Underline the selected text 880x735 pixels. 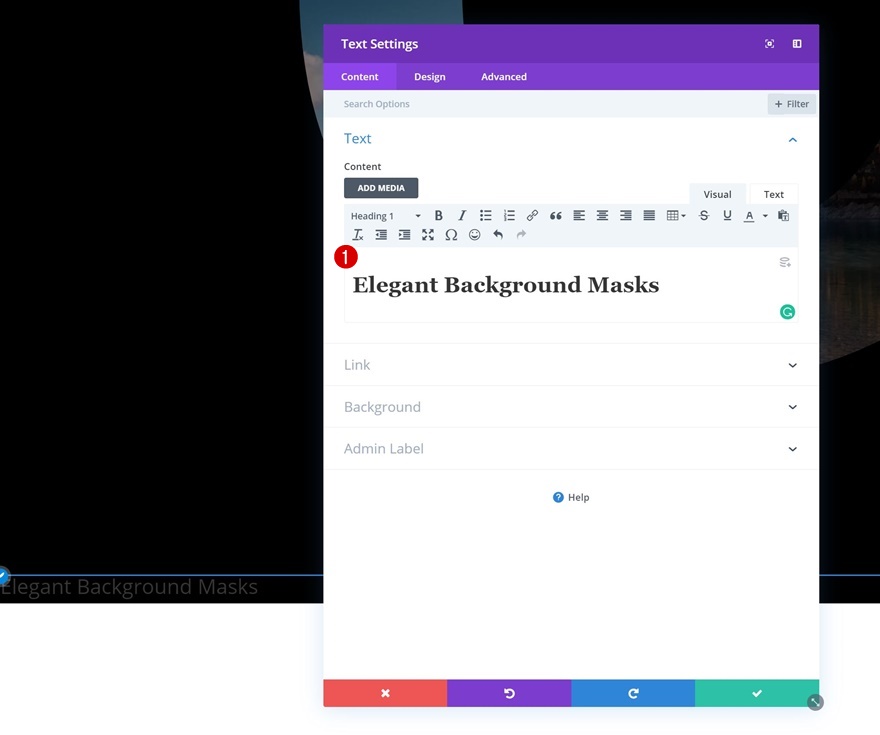pos(727,215)
